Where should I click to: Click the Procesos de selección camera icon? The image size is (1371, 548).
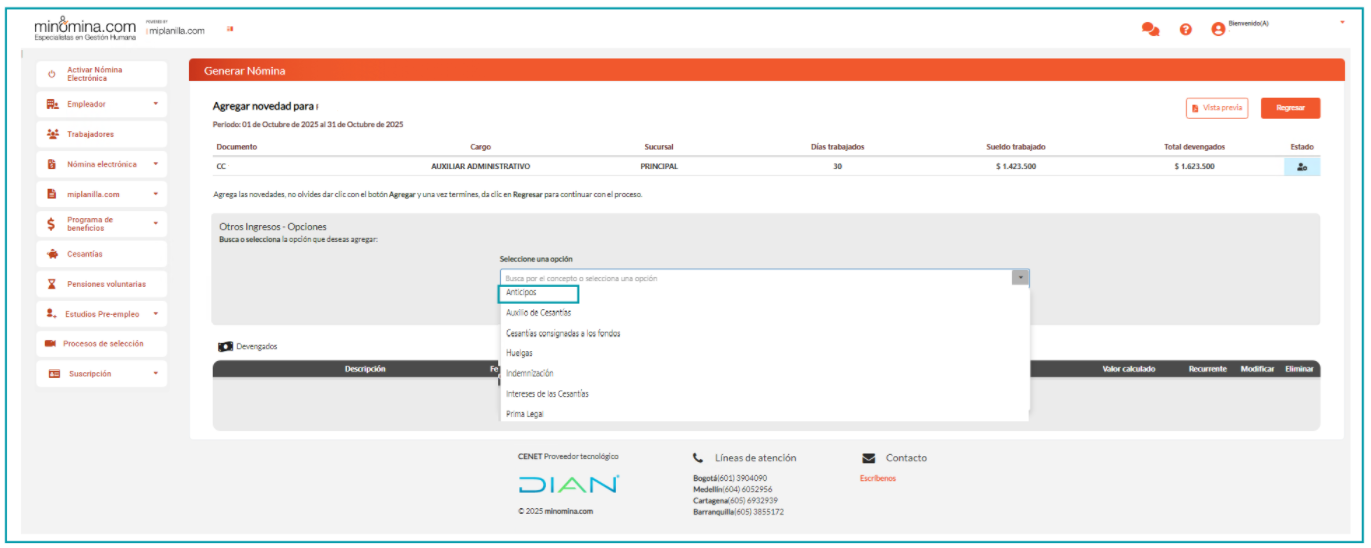click(50, 344)
